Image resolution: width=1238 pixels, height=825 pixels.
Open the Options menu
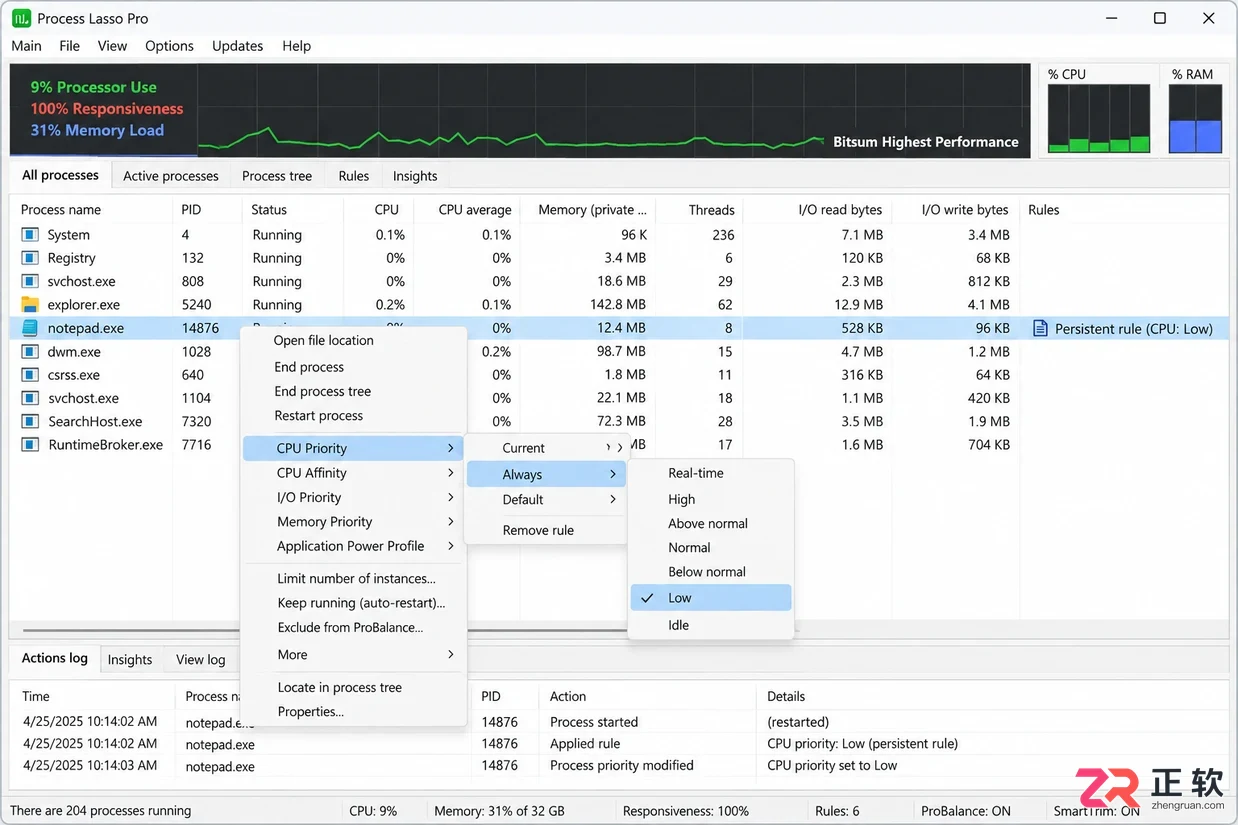pyautogui.click(x=169, y=46)
